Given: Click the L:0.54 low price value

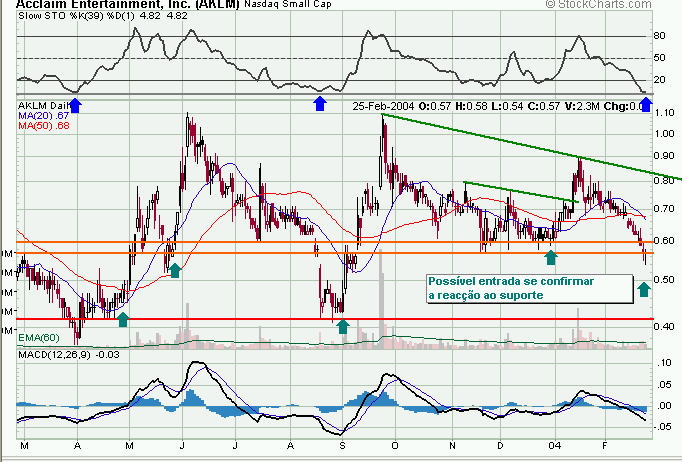Looking at the screenshot, I should [x=507, y=106].
